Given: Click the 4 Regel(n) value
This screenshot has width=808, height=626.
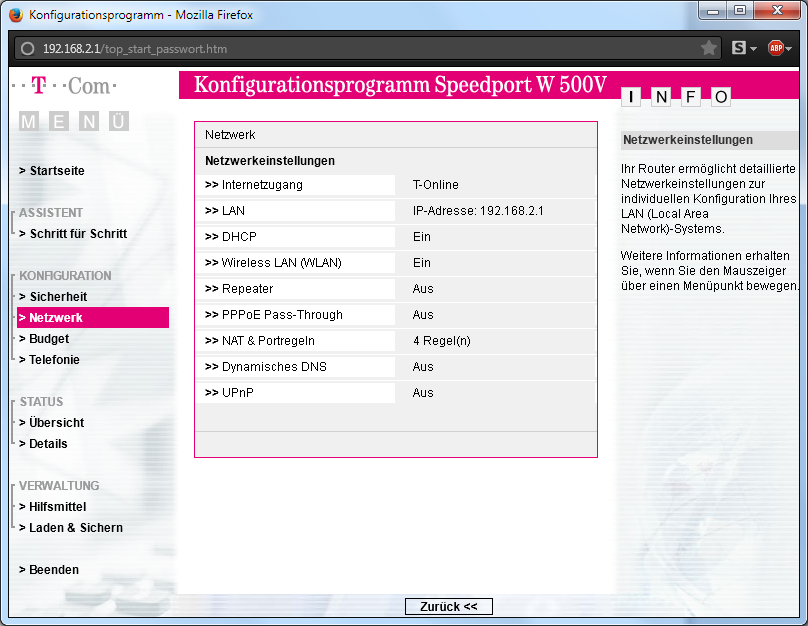Looking at the screenshot, I should 442,341.
